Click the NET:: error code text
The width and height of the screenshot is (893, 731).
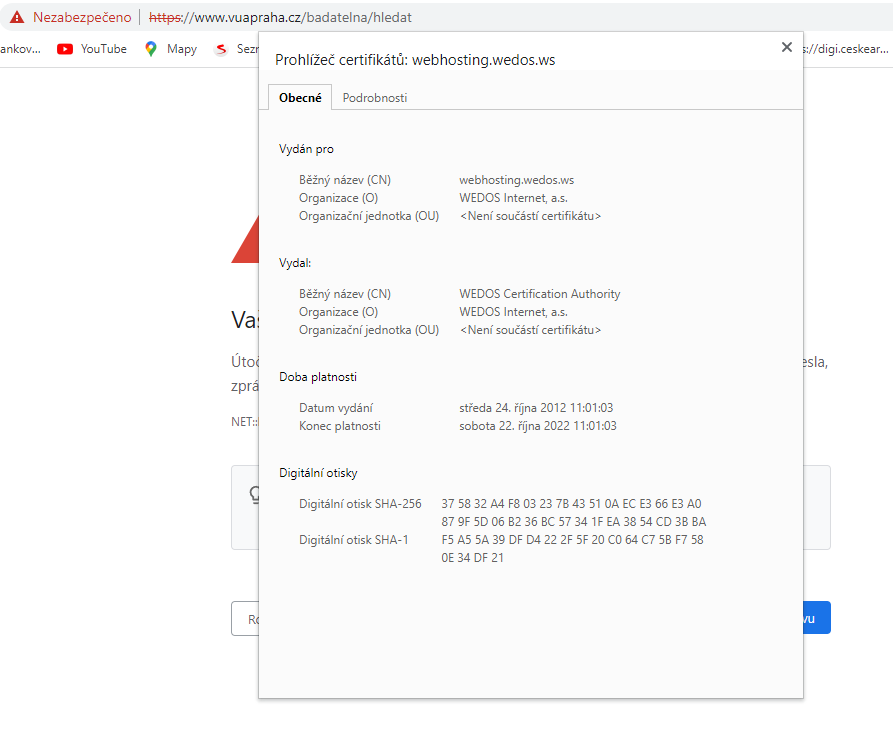(244, 421)
